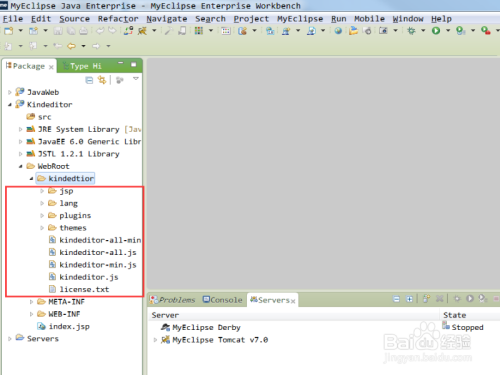
Task: Open Package Explorer view menu triangle
Action: click(136, 79)
